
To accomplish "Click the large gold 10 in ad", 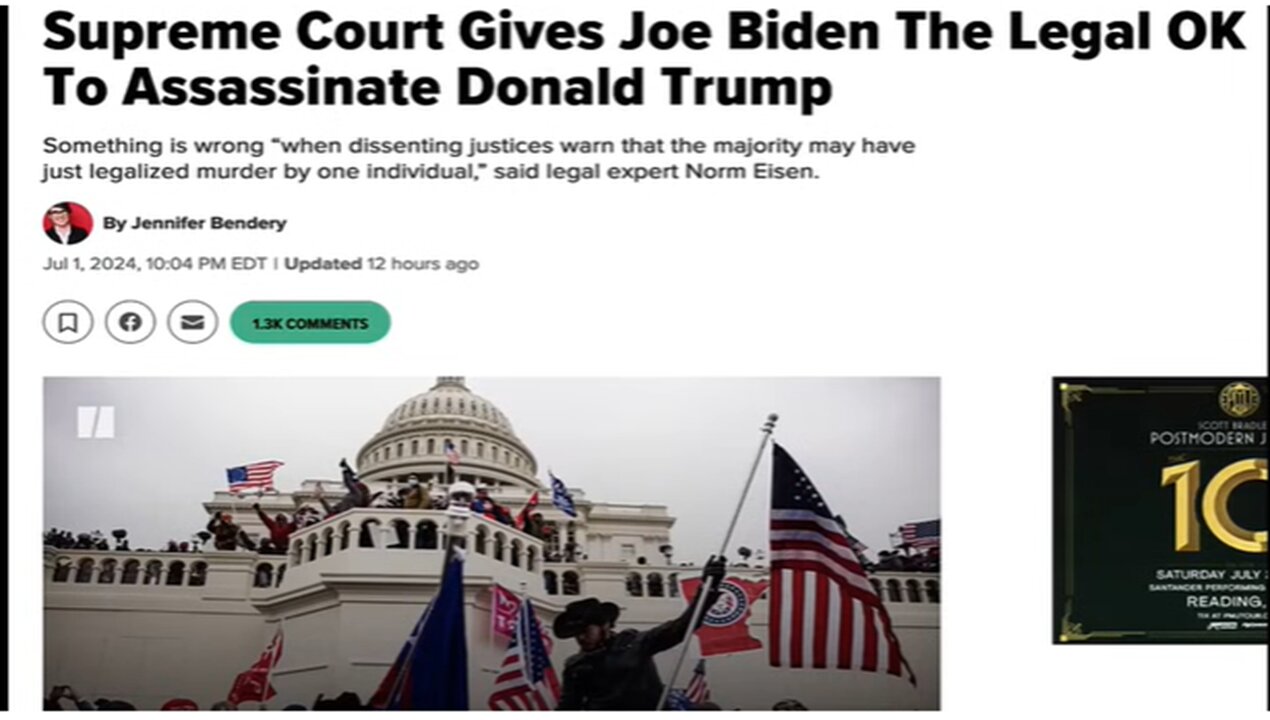I will (1213, 504).
